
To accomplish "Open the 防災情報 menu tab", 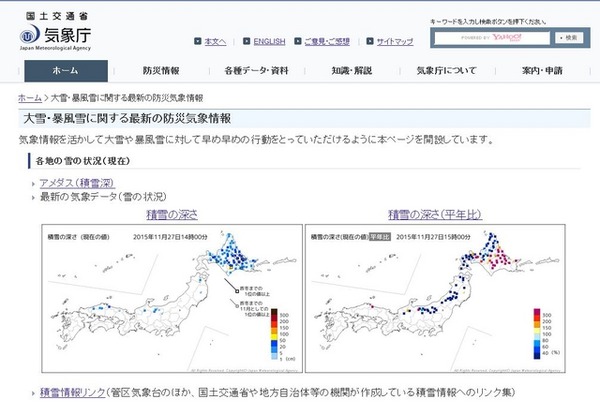I will click(x=161, y=71).
